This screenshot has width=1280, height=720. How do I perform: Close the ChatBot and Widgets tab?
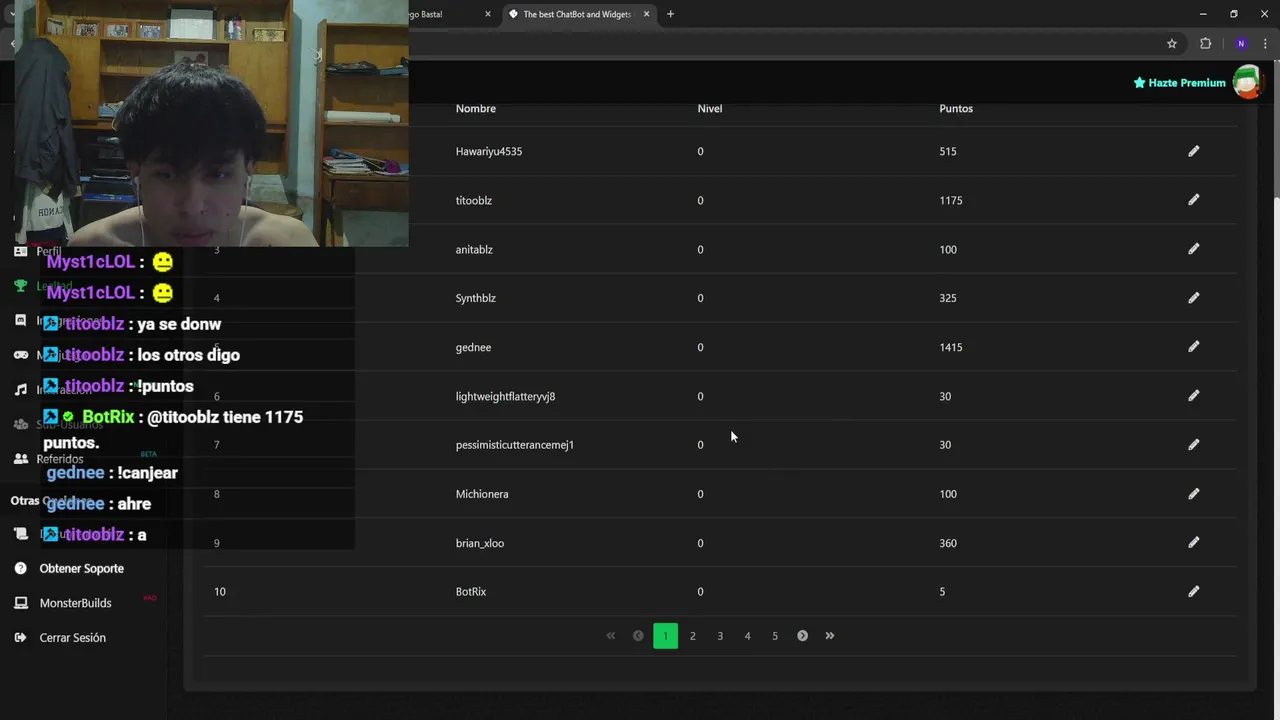646,14
